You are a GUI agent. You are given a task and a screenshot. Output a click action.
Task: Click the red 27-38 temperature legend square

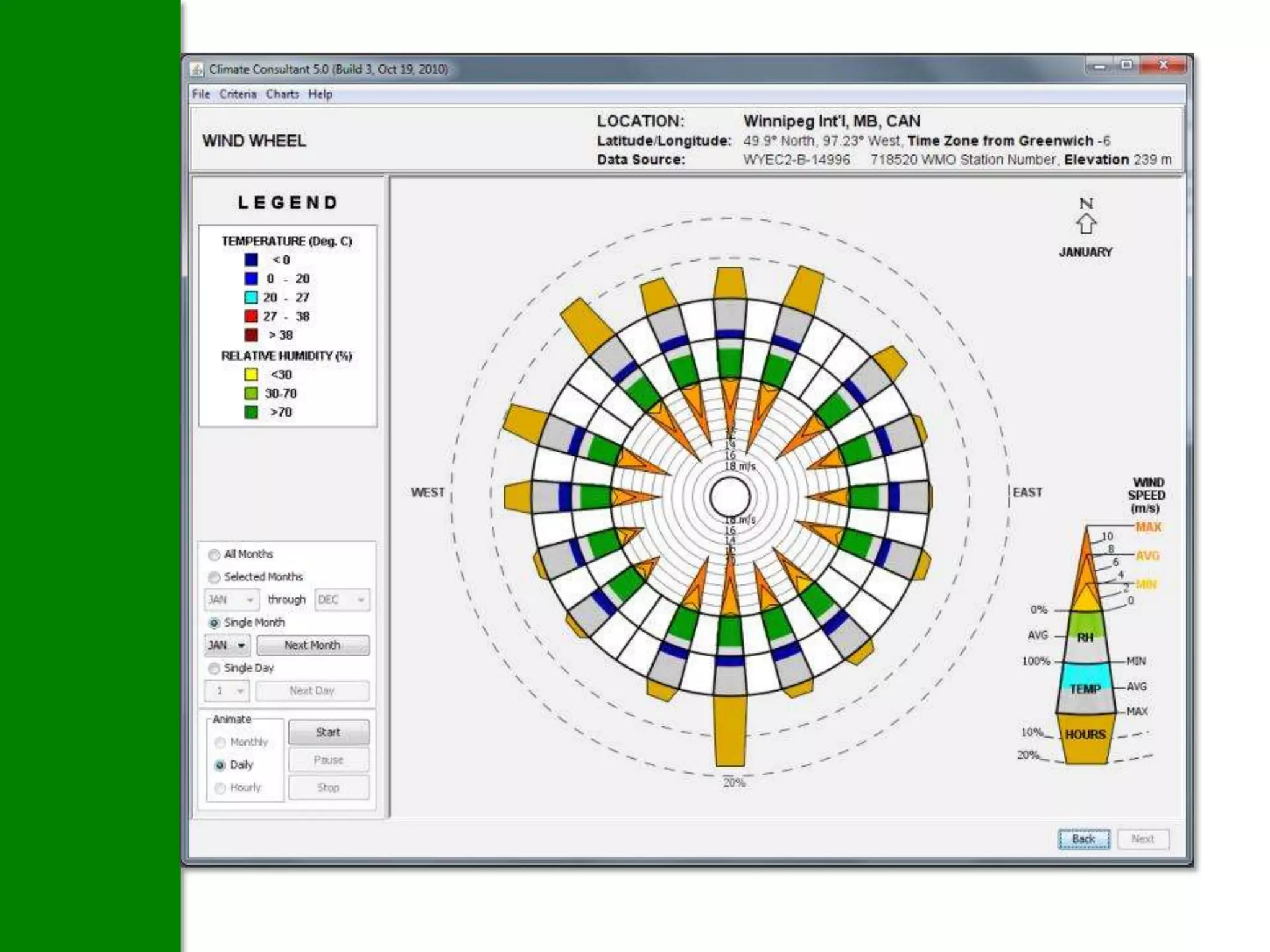pos(251,316)
